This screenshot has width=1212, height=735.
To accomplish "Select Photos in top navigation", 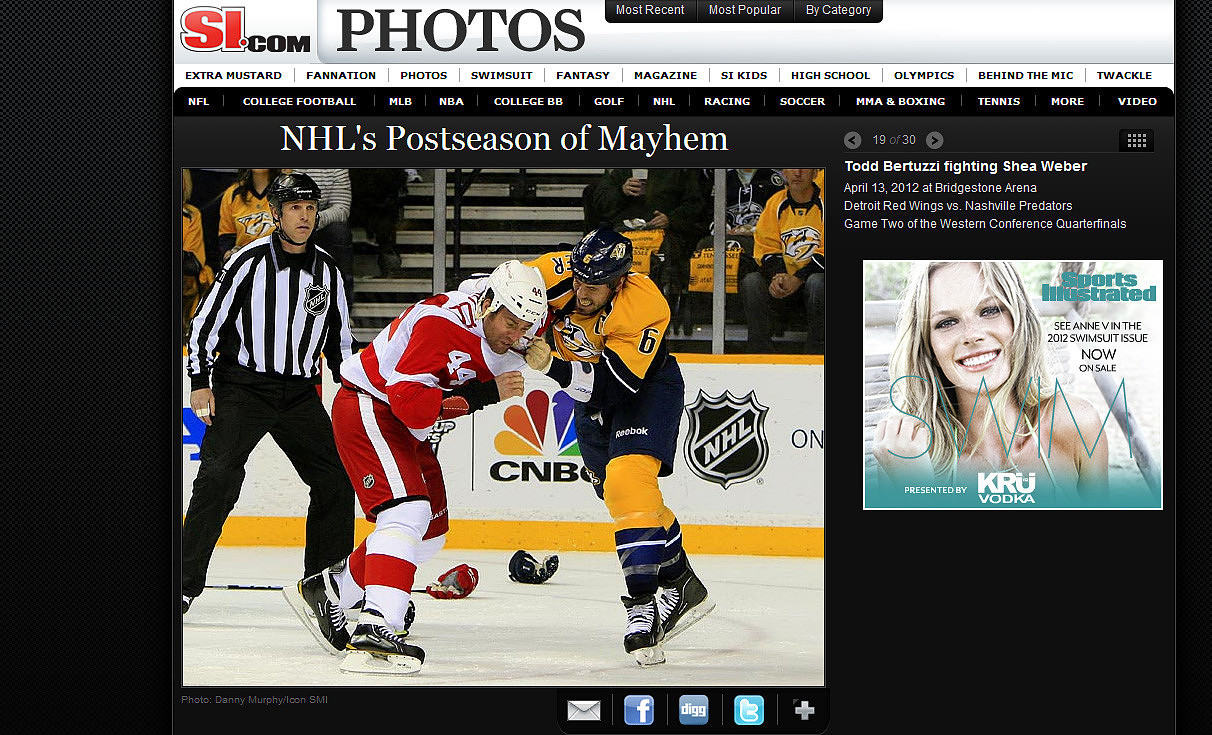I will tap(424, 75).
